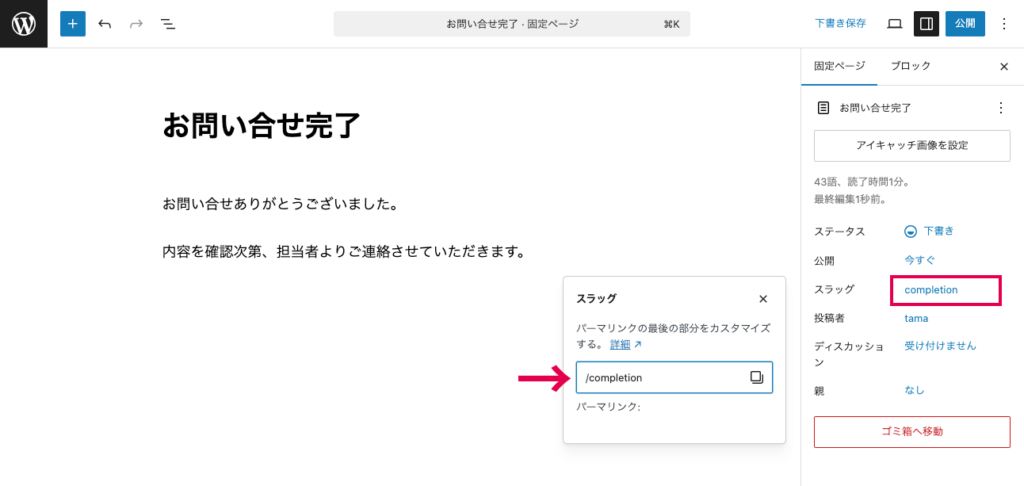Open the top-right options kebab menu
This screenshot has width=1024, height=486.
coord(1004,24)
